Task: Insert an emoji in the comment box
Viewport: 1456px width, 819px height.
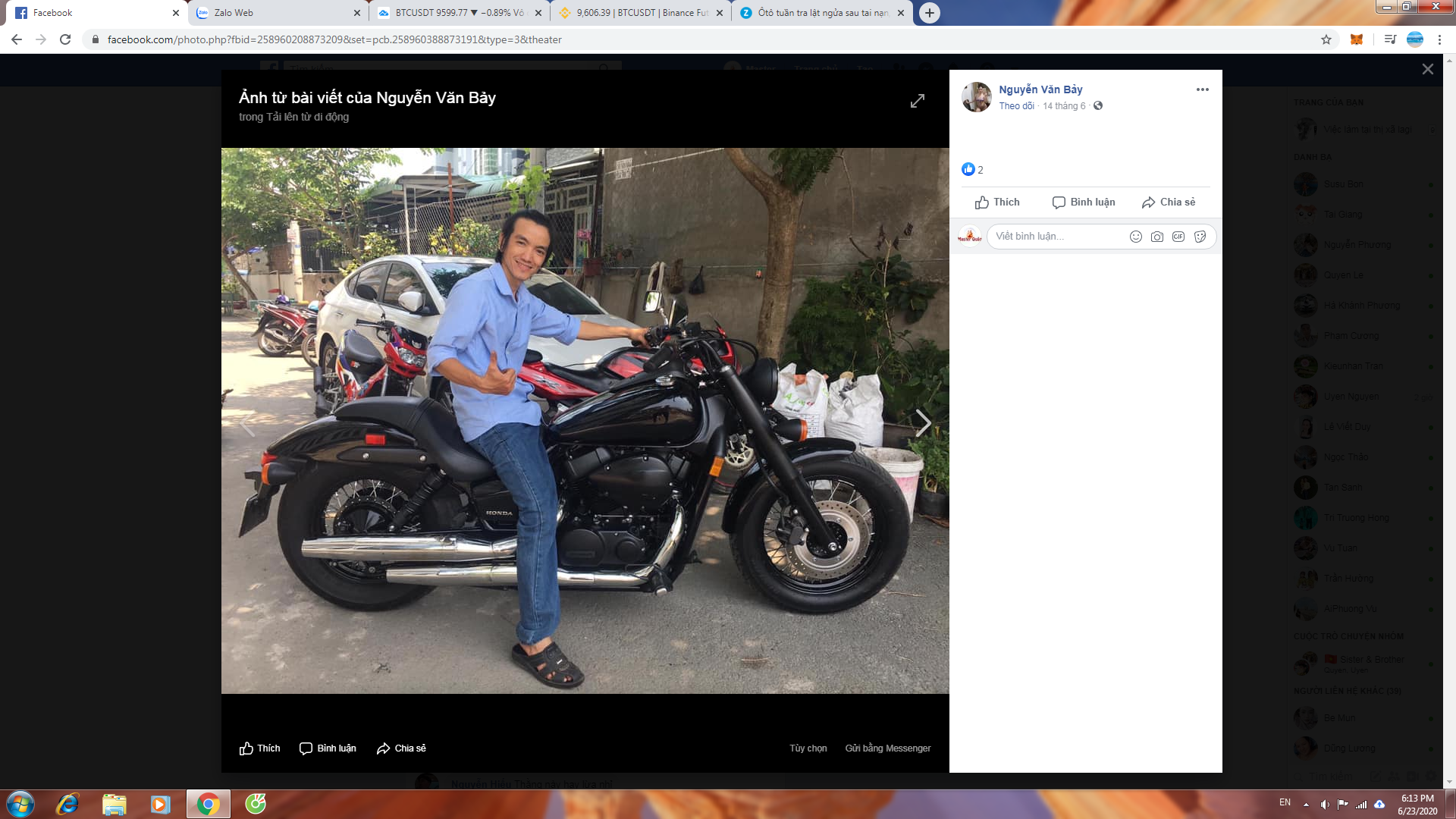Action: (1135, 237)
